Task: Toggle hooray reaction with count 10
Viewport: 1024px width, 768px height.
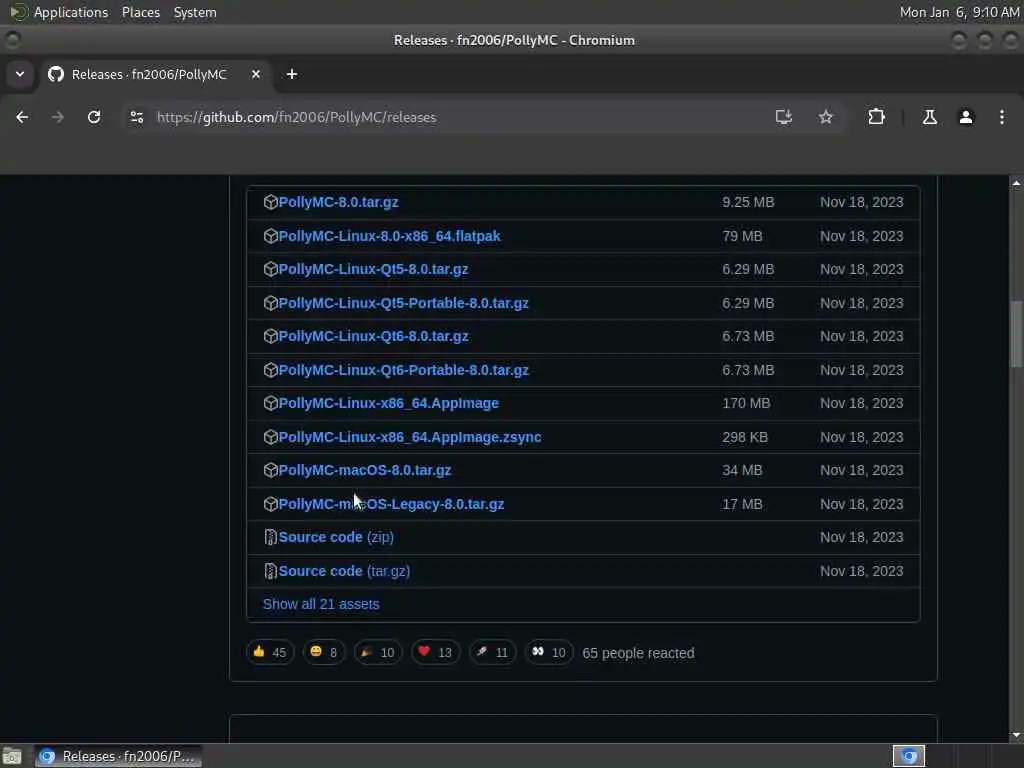Action: tap(377, 652)
